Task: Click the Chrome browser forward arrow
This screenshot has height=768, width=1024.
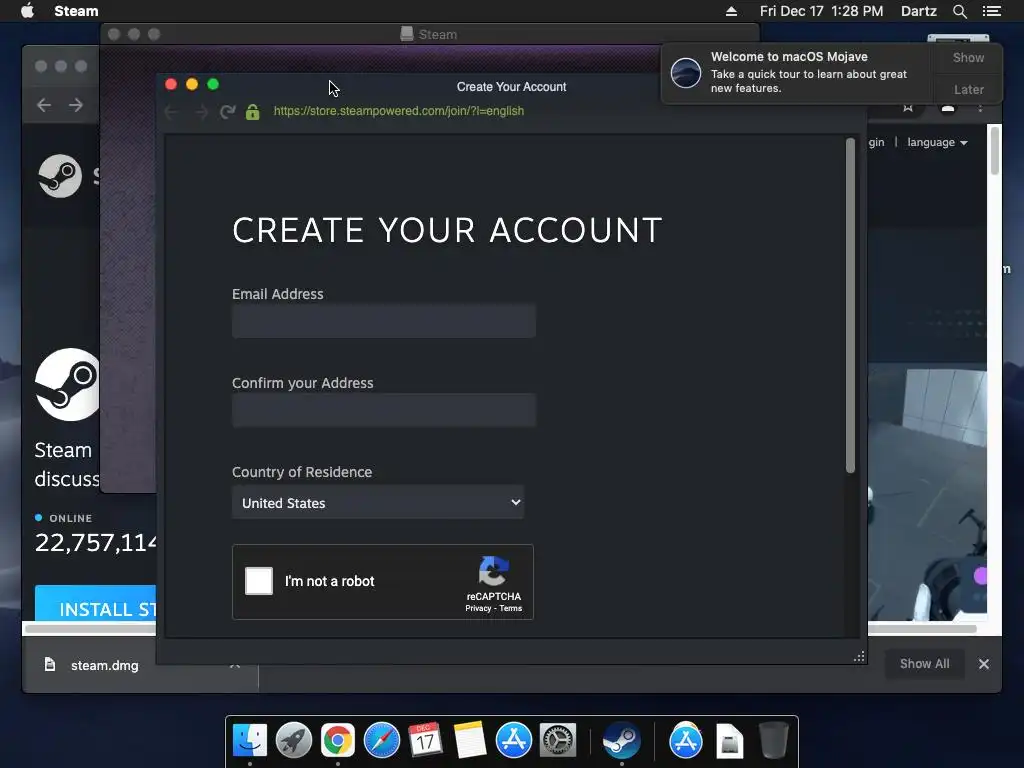Action: coord(76,104)
